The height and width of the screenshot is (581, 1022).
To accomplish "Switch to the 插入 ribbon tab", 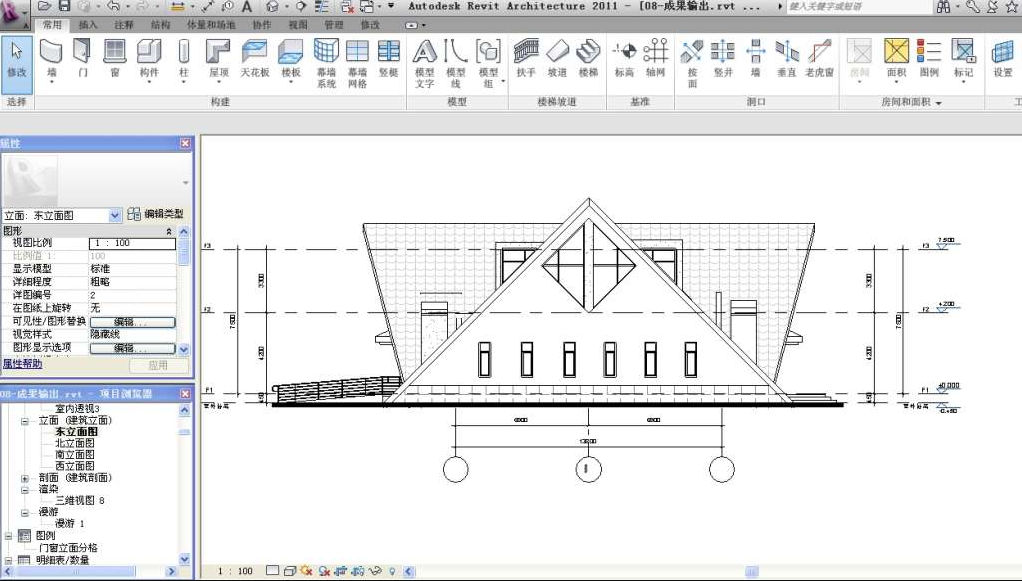I will [x=88, y=24].
